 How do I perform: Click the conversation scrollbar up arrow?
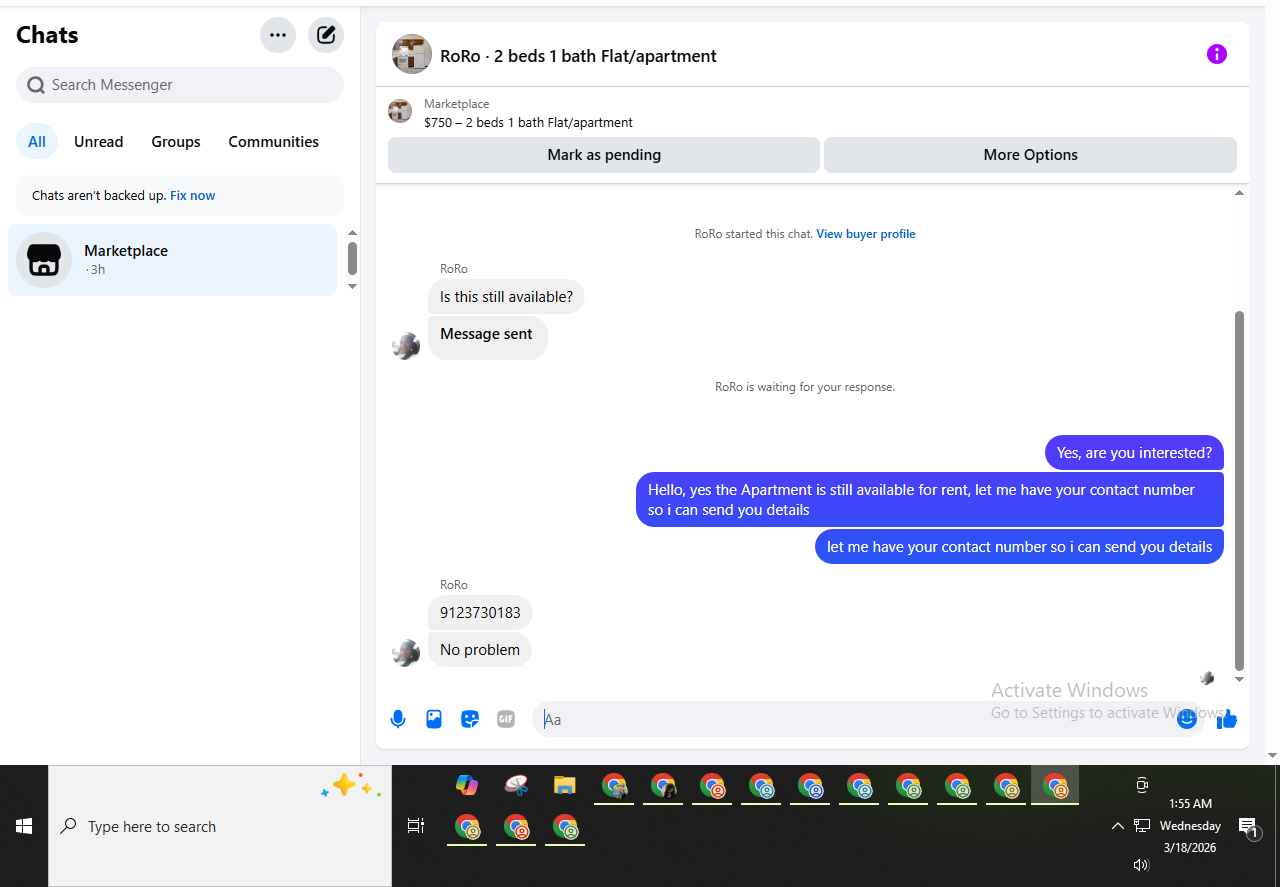pyautogui.click(x=1240, y=192)
